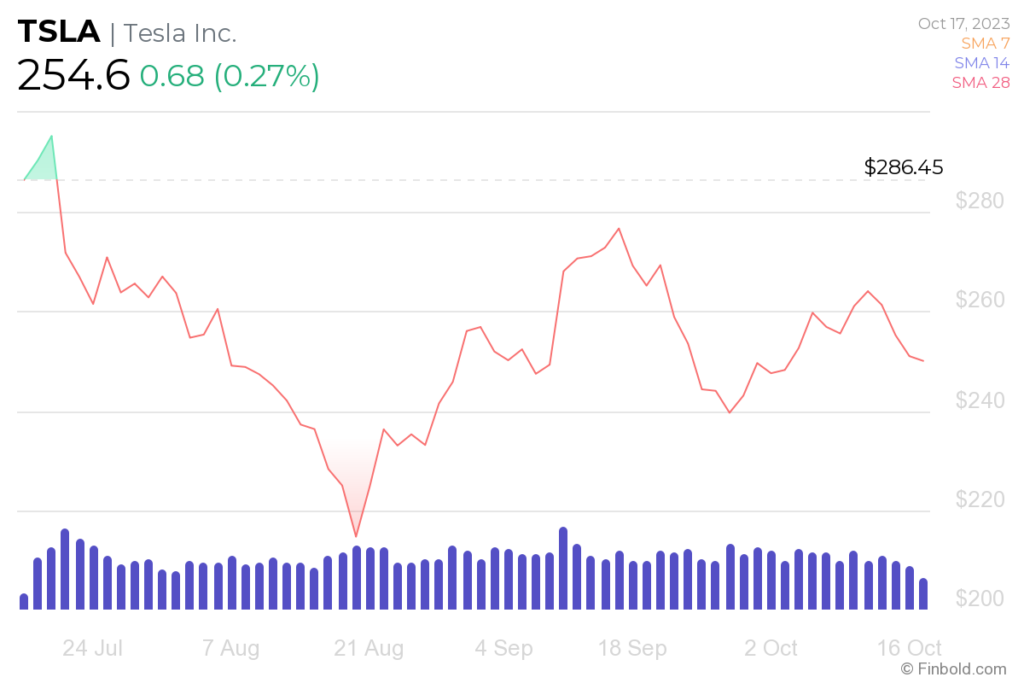Screen dimensions: 1024x683
Task: Click the 7 Aug x-axis label
Action: (x=231, y=648)
